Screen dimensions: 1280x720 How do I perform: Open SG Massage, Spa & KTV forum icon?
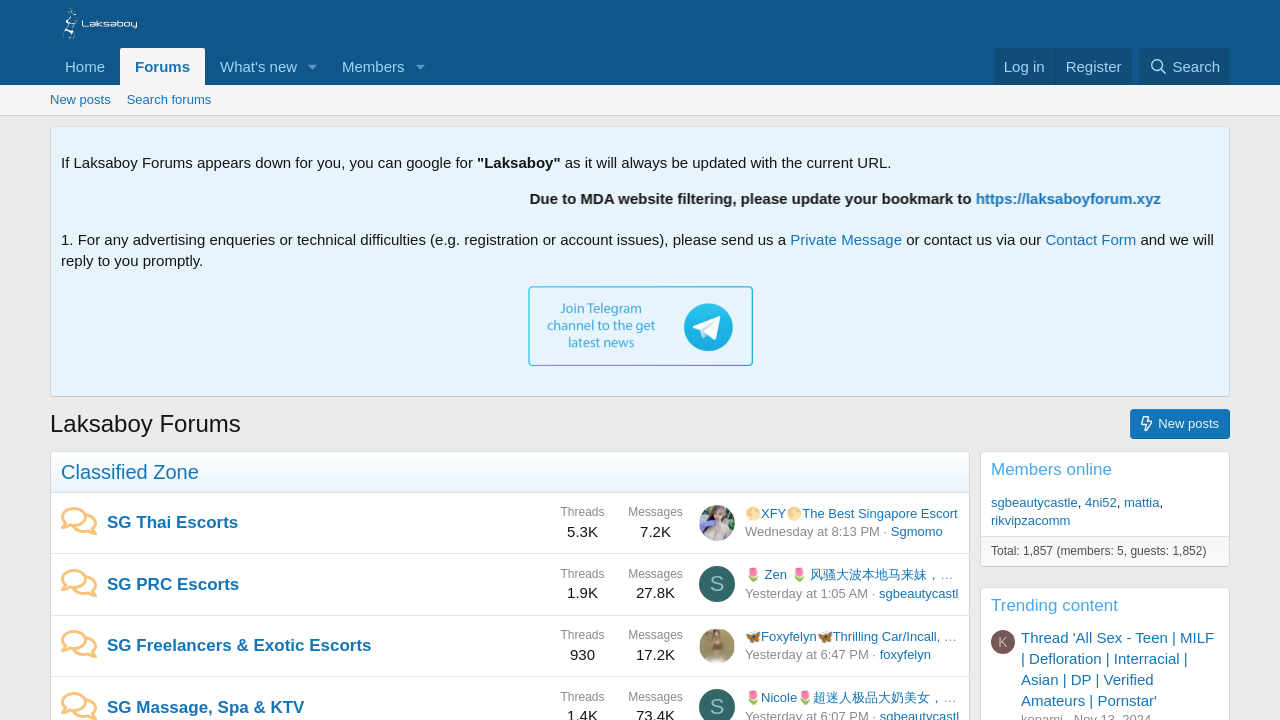tap(79, 706)
